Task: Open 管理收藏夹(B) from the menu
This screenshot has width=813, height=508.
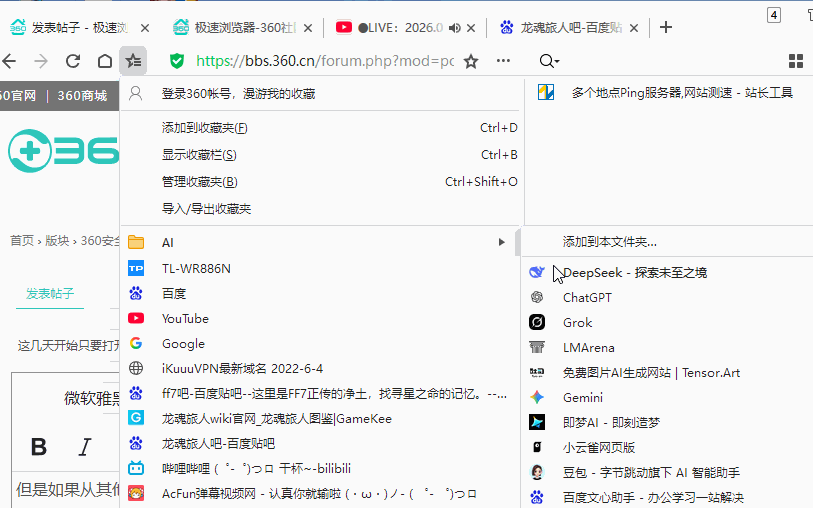Action: (319, 181)
